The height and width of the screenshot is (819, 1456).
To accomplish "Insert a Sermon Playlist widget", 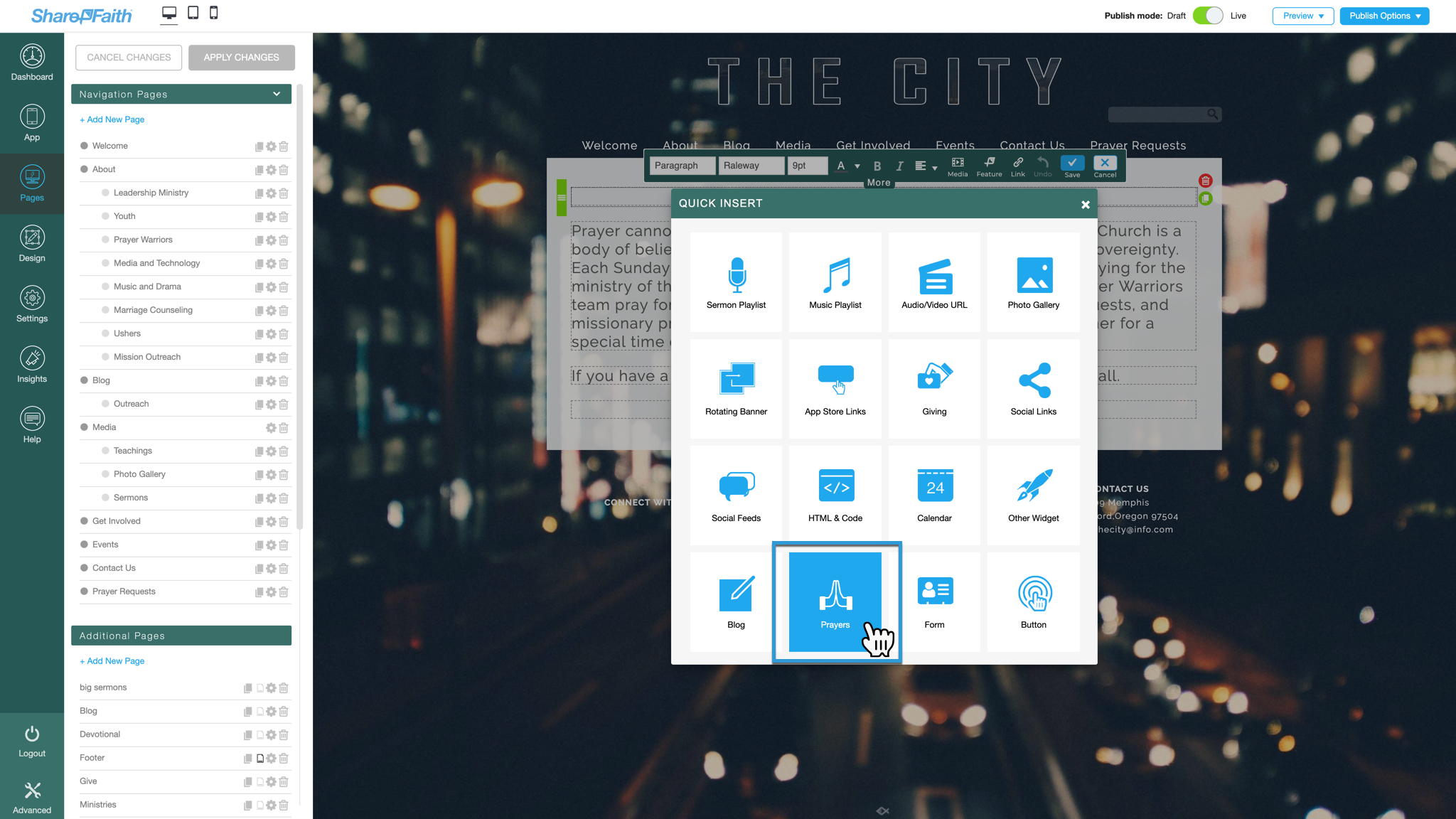I will click(x=736, y=282).
